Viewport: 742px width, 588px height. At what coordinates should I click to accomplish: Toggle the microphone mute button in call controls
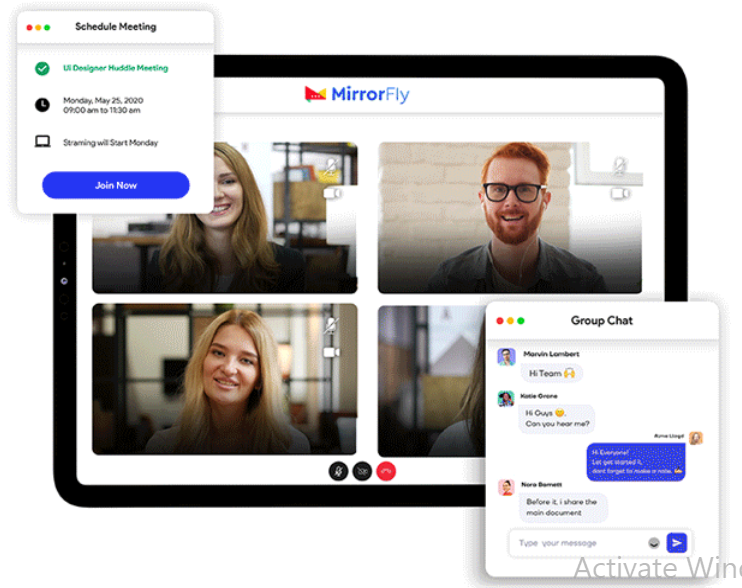pyautogui.click(x=338, y=471)
